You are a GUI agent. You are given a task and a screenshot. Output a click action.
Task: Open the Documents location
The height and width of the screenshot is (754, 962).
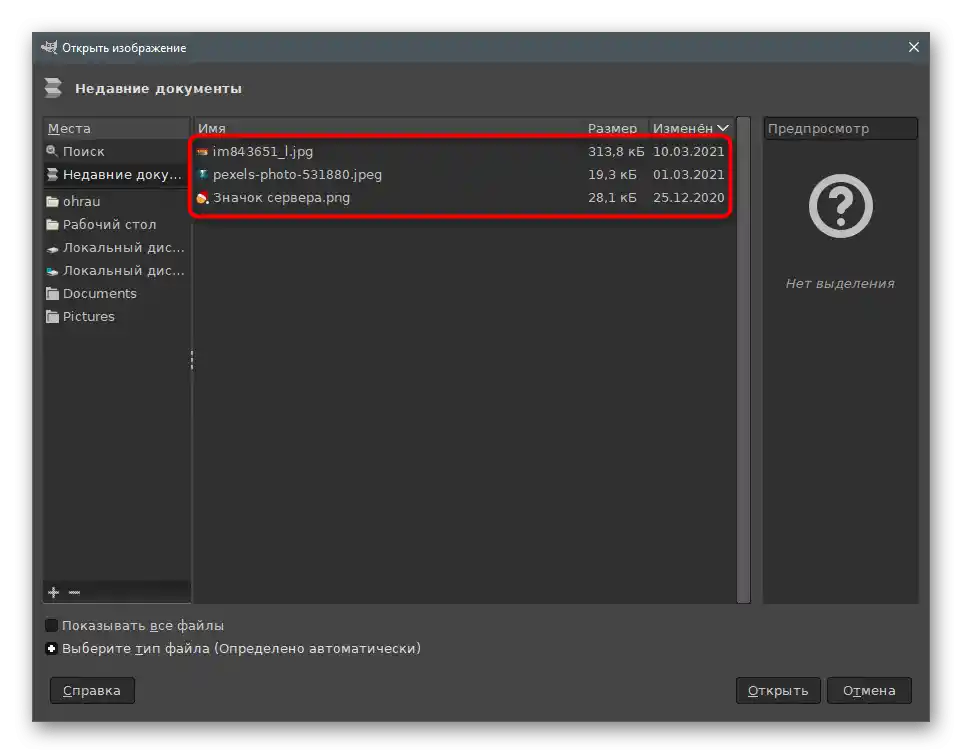point(117,294)
